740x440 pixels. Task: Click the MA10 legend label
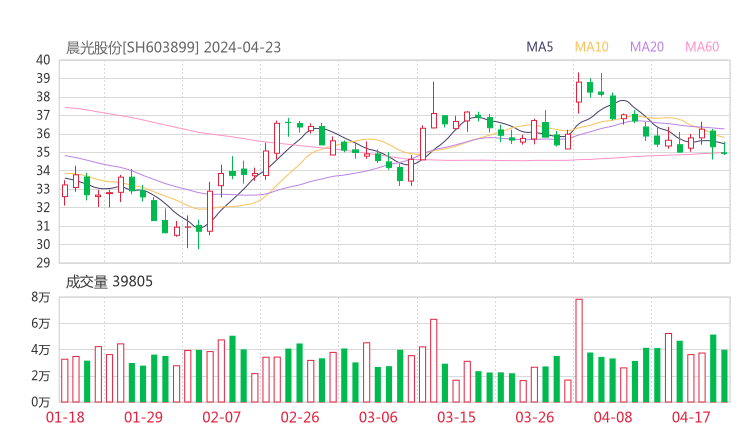591,47
